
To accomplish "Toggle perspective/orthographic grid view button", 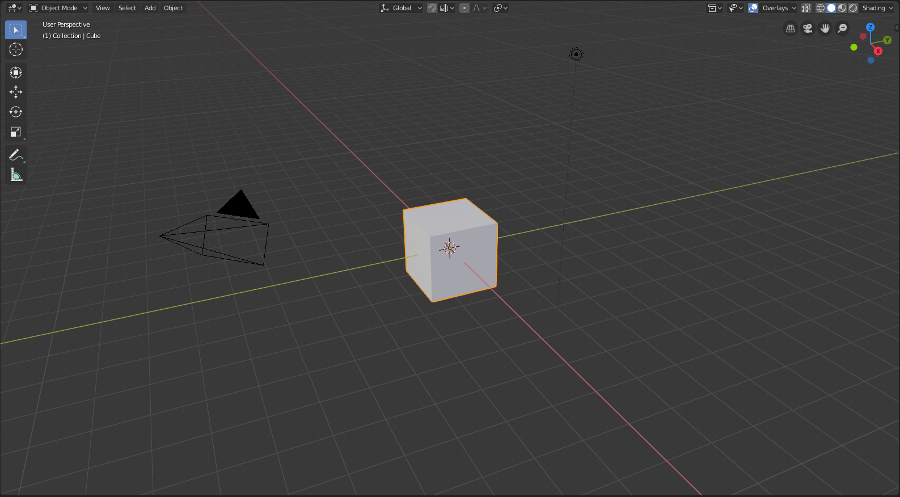I will [790, 28].
